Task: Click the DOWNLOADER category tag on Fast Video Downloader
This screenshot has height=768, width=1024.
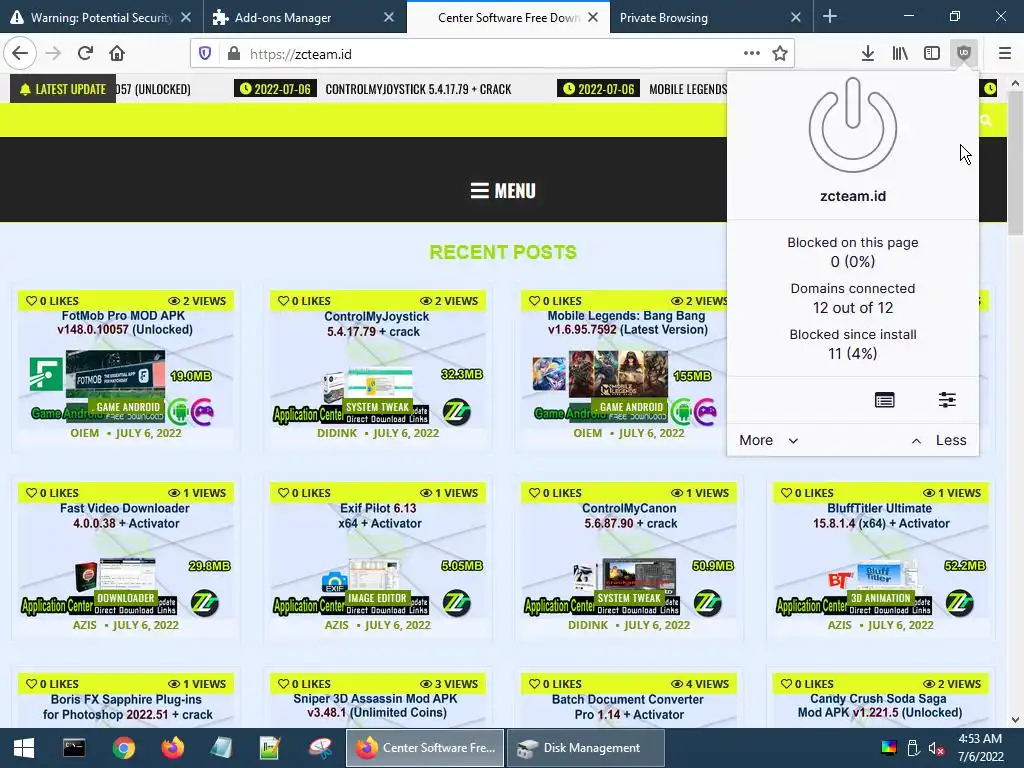Action: (125, 598)
